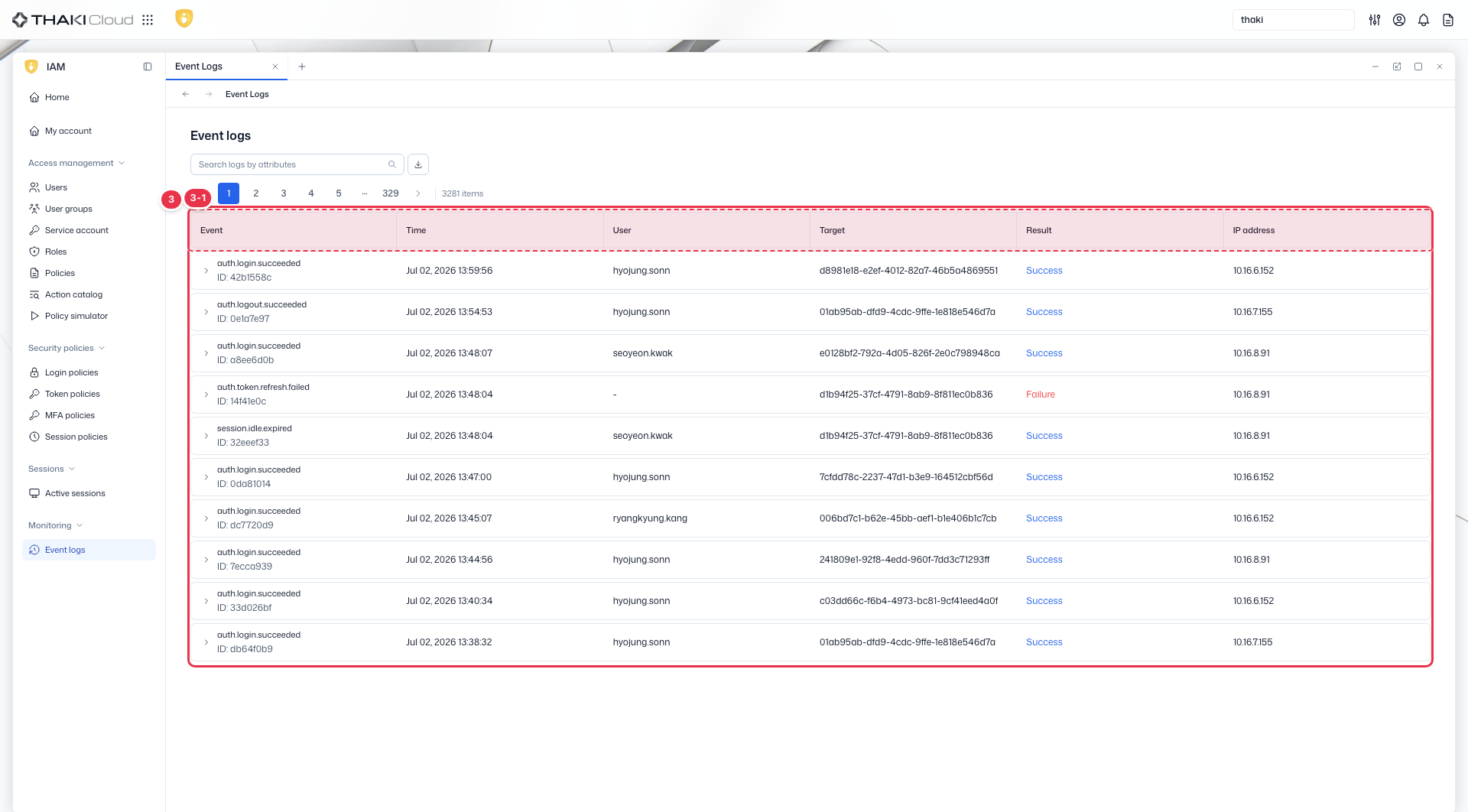Open My account page
1468x812 pixels.
68,131
